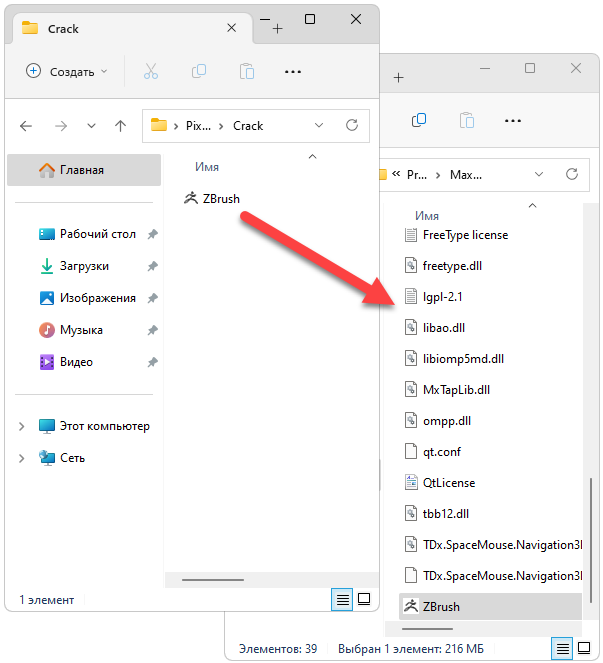The height and width of the screenshot is (663, 603).
Task: Open Рабочий стол in the sidebar
Action: pos(98,234)
